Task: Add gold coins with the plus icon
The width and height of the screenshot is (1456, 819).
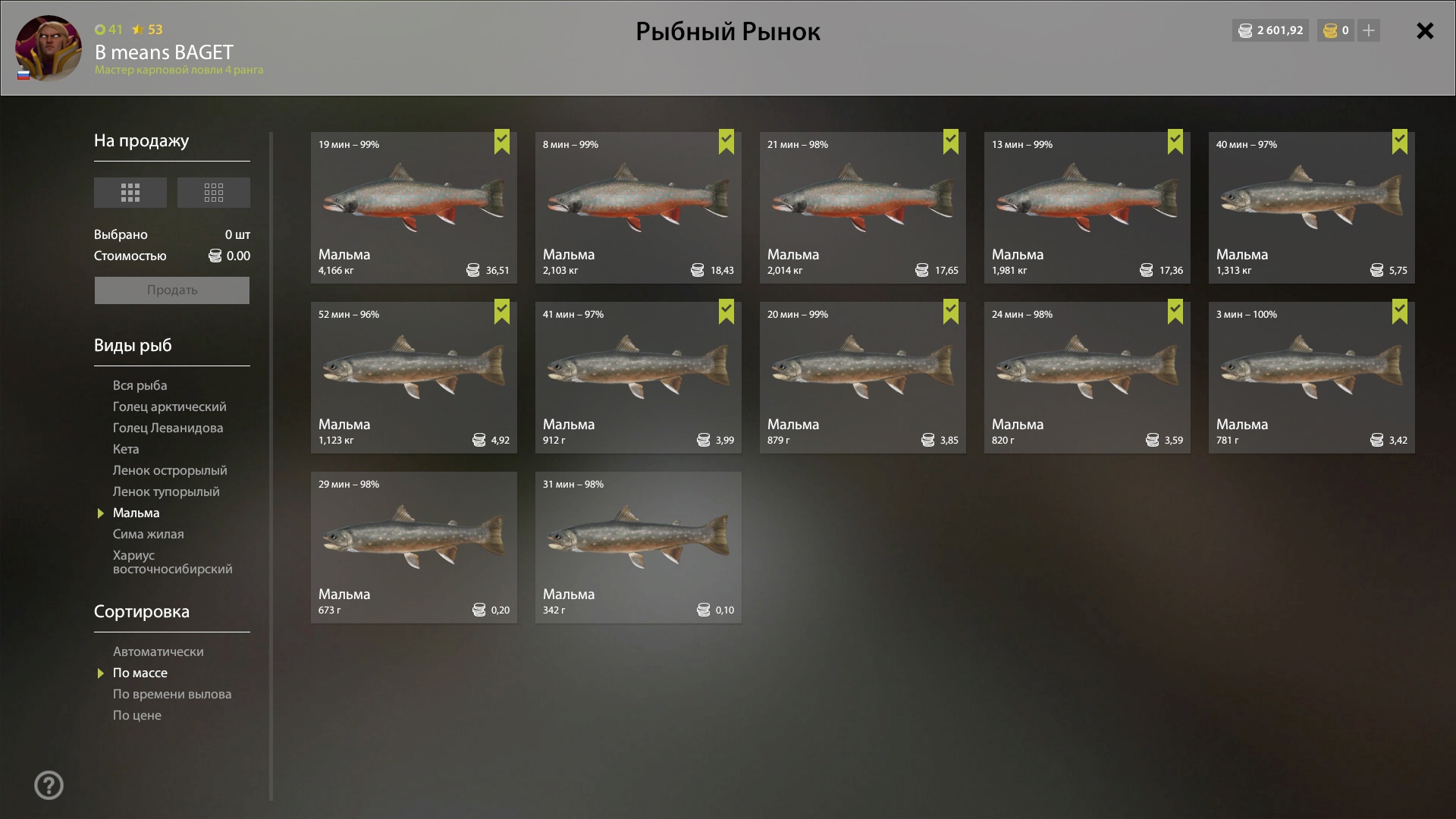Action: point(1369,30)
